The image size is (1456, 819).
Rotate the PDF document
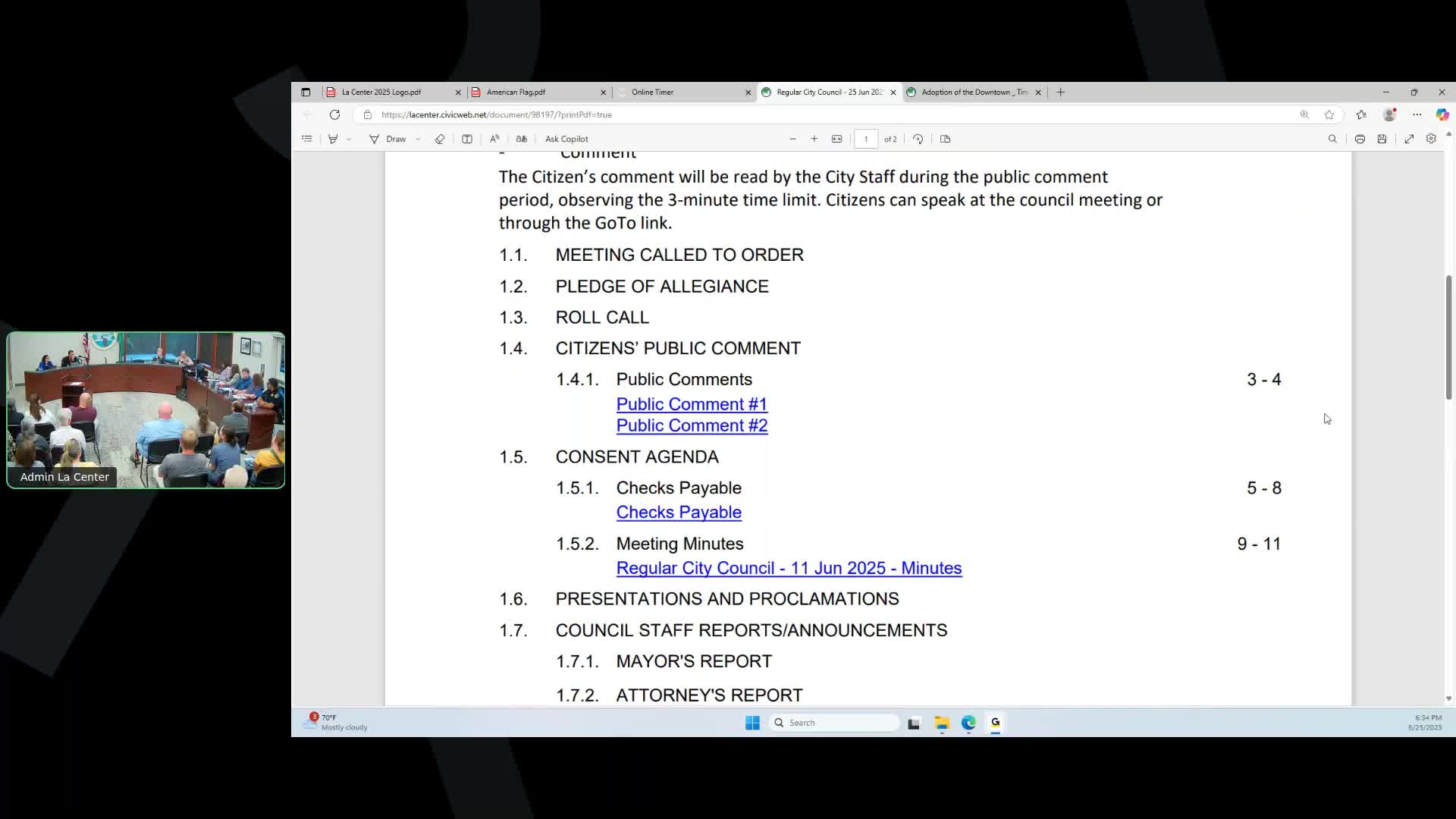pyautogui.click(x=918, y=139)
